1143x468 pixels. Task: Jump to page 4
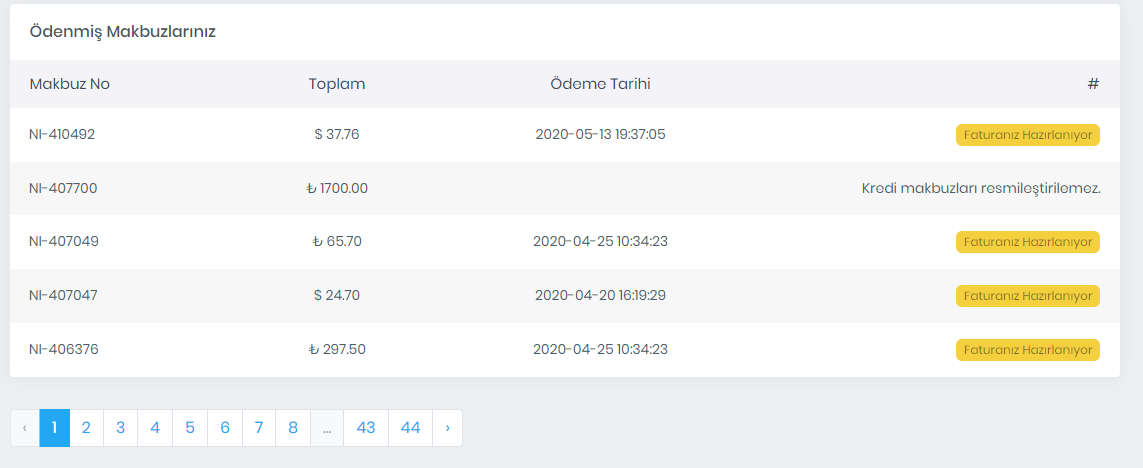pos(155,428)
